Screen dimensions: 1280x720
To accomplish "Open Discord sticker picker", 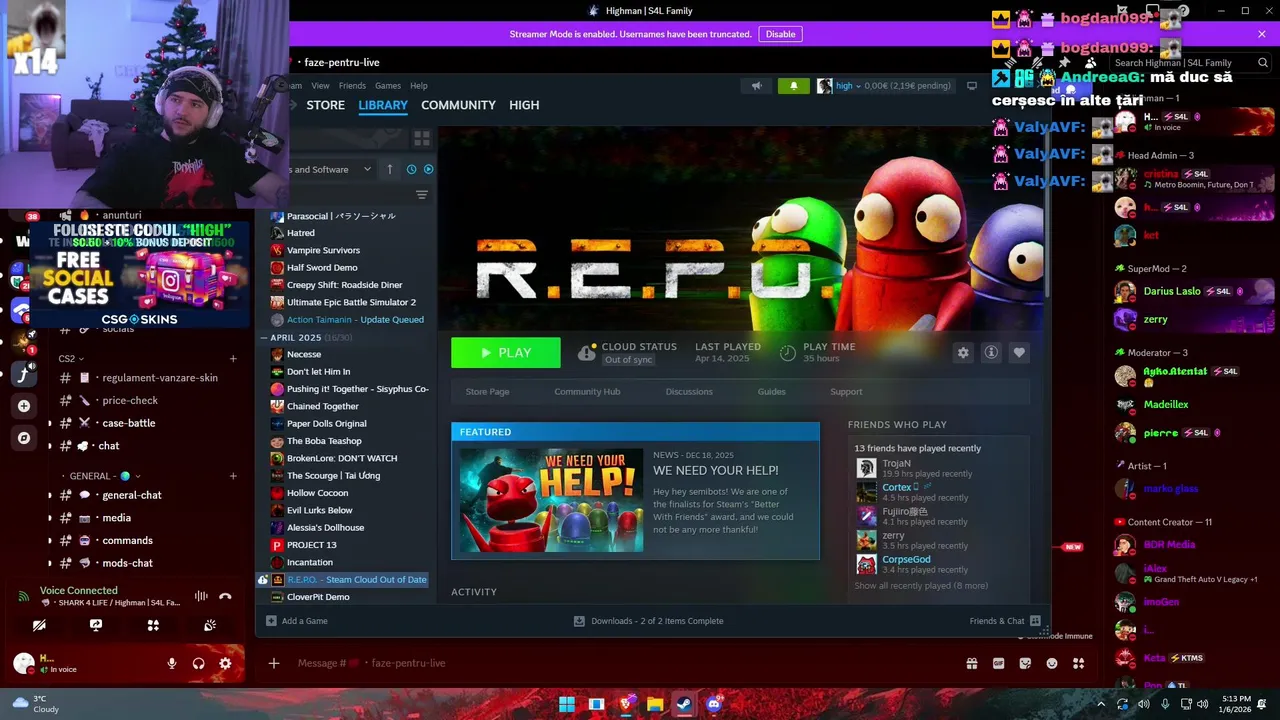I will [1025, 663].
